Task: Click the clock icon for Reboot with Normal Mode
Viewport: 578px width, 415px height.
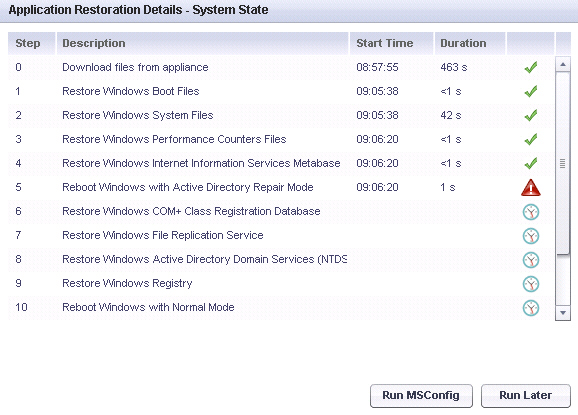Action: [531, 308]
